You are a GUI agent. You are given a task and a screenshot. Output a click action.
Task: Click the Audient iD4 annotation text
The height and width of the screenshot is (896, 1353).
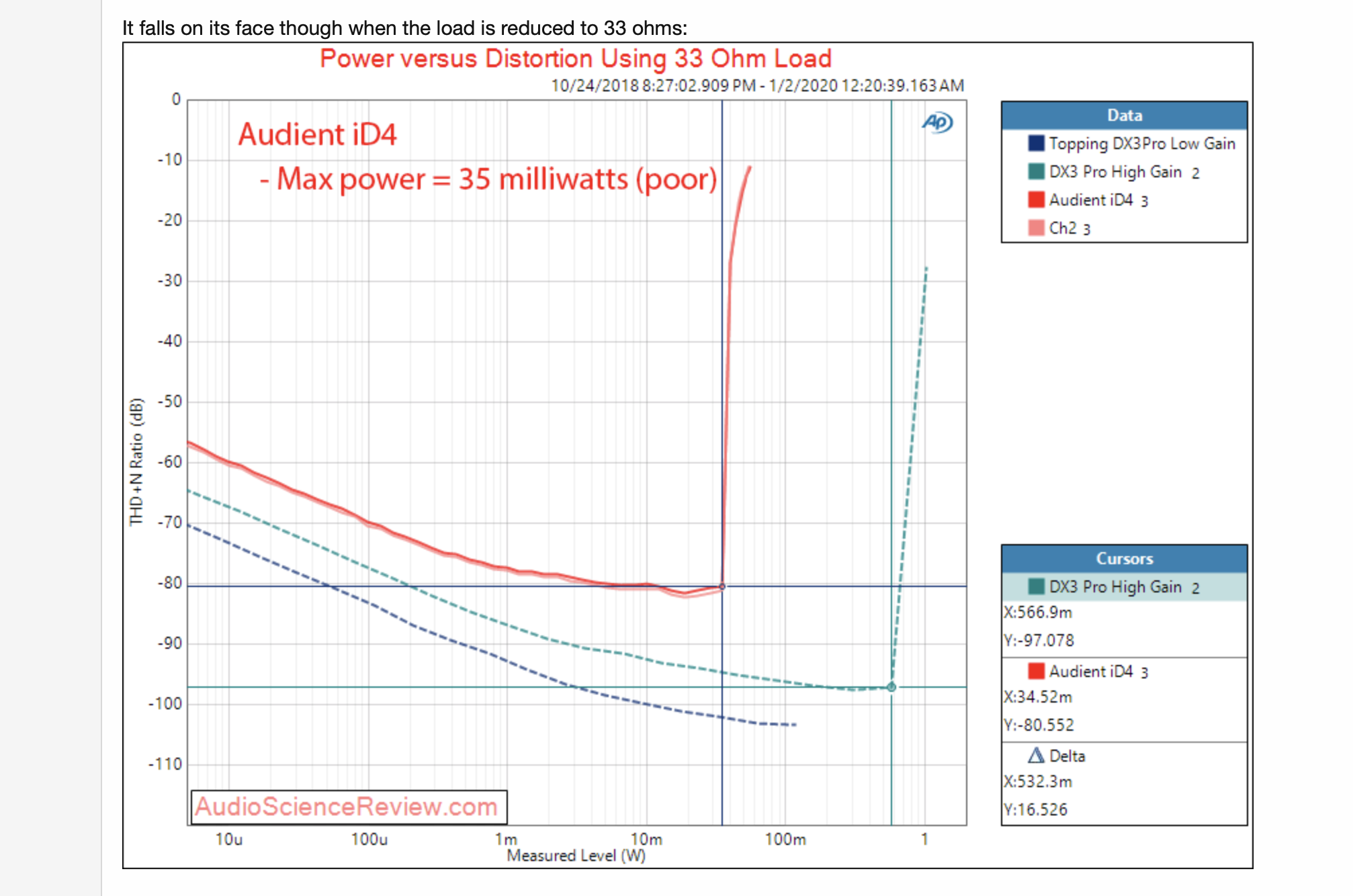317,134
